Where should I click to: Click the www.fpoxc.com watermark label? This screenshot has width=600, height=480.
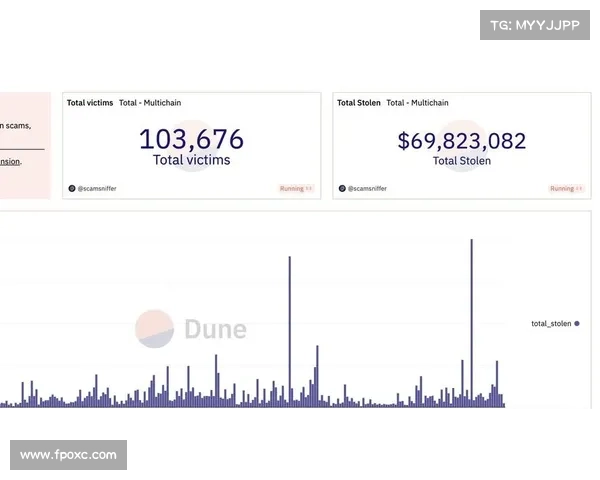point(68,455)
